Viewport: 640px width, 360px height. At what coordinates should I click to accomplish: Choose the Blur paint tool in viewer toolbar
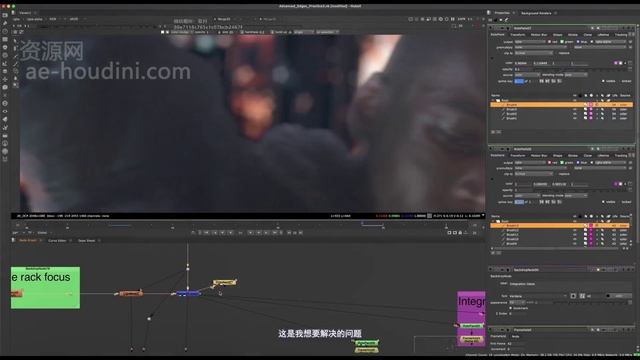16,78
